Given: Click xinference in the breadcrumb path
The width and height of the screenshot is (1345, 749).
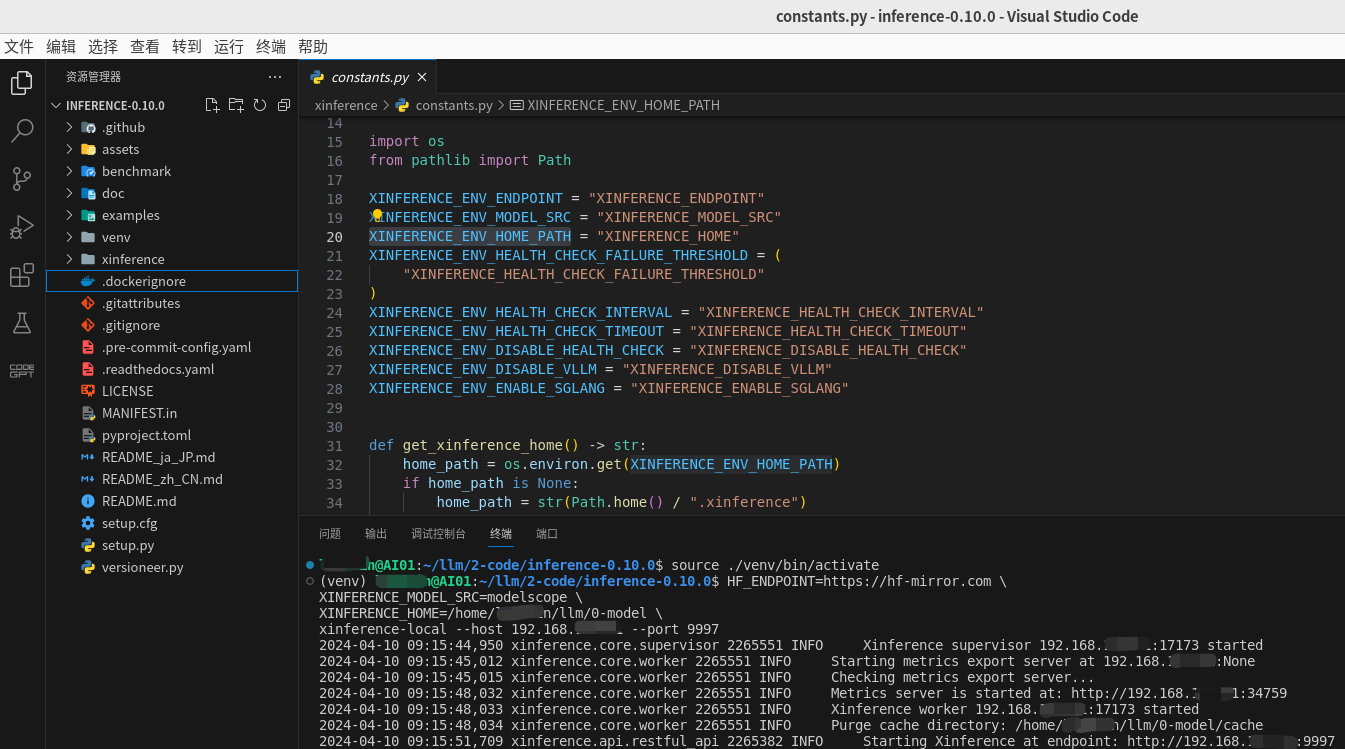Looking at the screenshot, I should [346, 105].
